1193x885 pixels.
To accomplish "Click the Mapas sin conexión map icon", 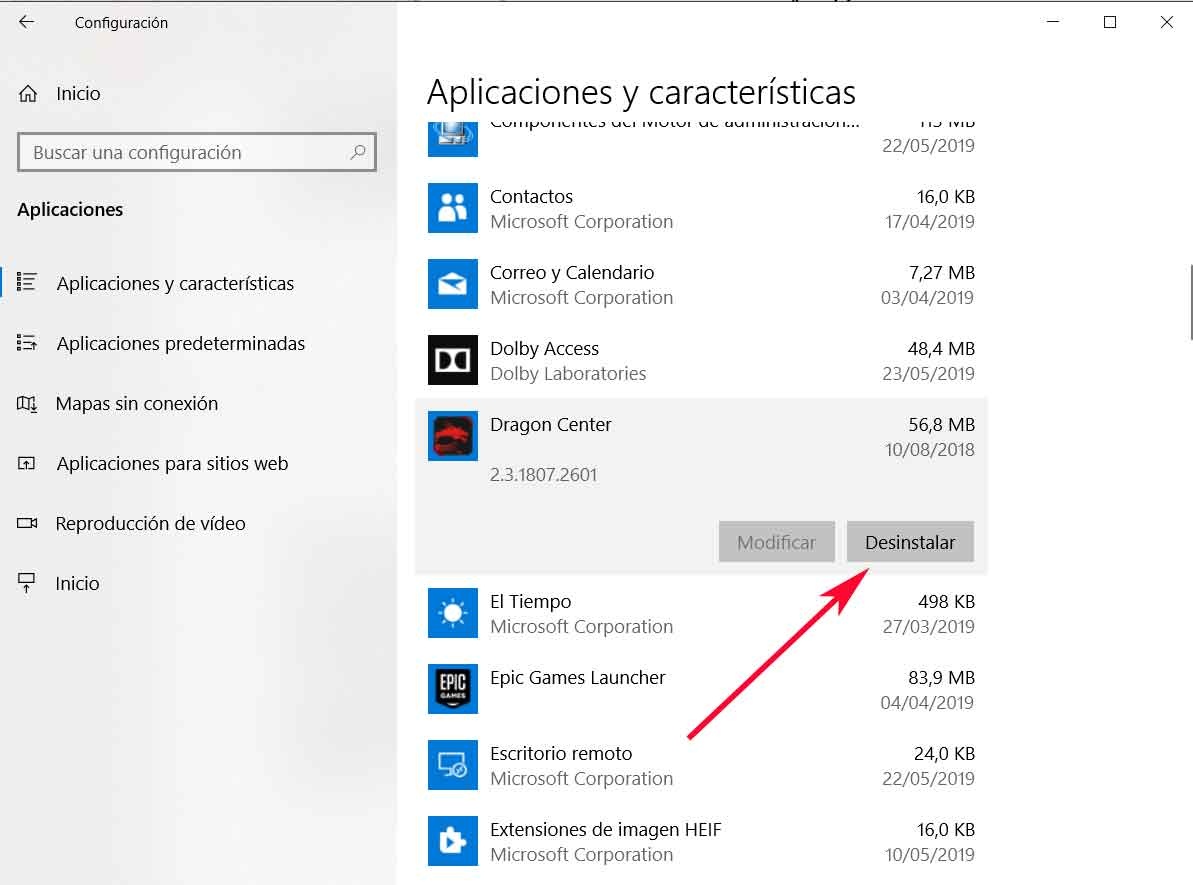I will click(27, 403).
